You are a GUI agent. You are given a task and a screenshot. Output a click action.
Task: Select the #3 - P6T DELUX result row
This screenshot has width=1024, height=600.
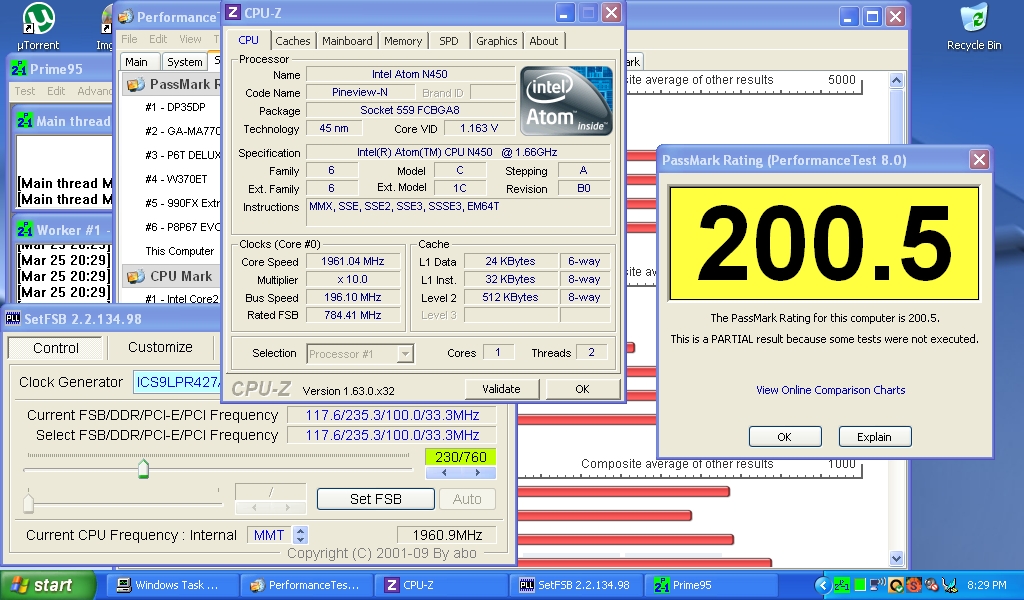(x=183, y=155)
